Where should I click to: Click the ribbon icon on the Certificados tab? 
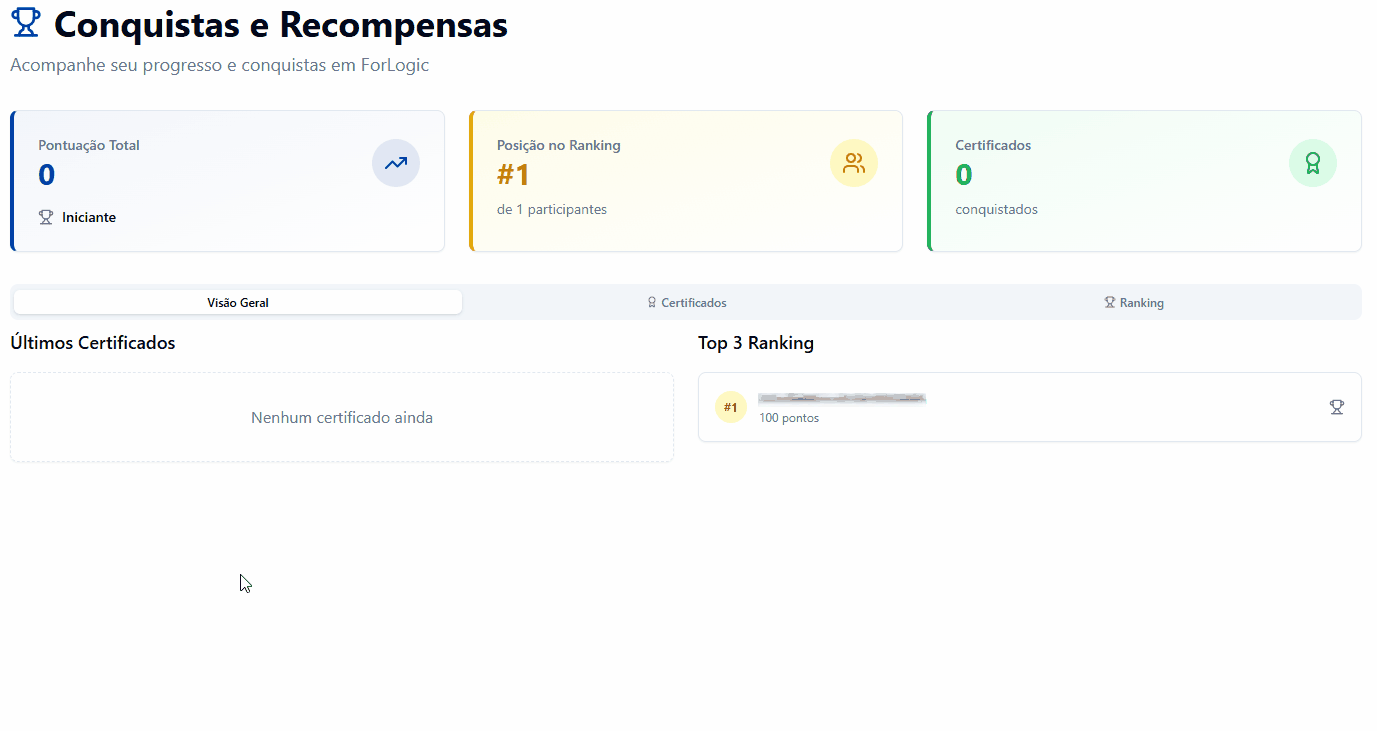[652, 303]
